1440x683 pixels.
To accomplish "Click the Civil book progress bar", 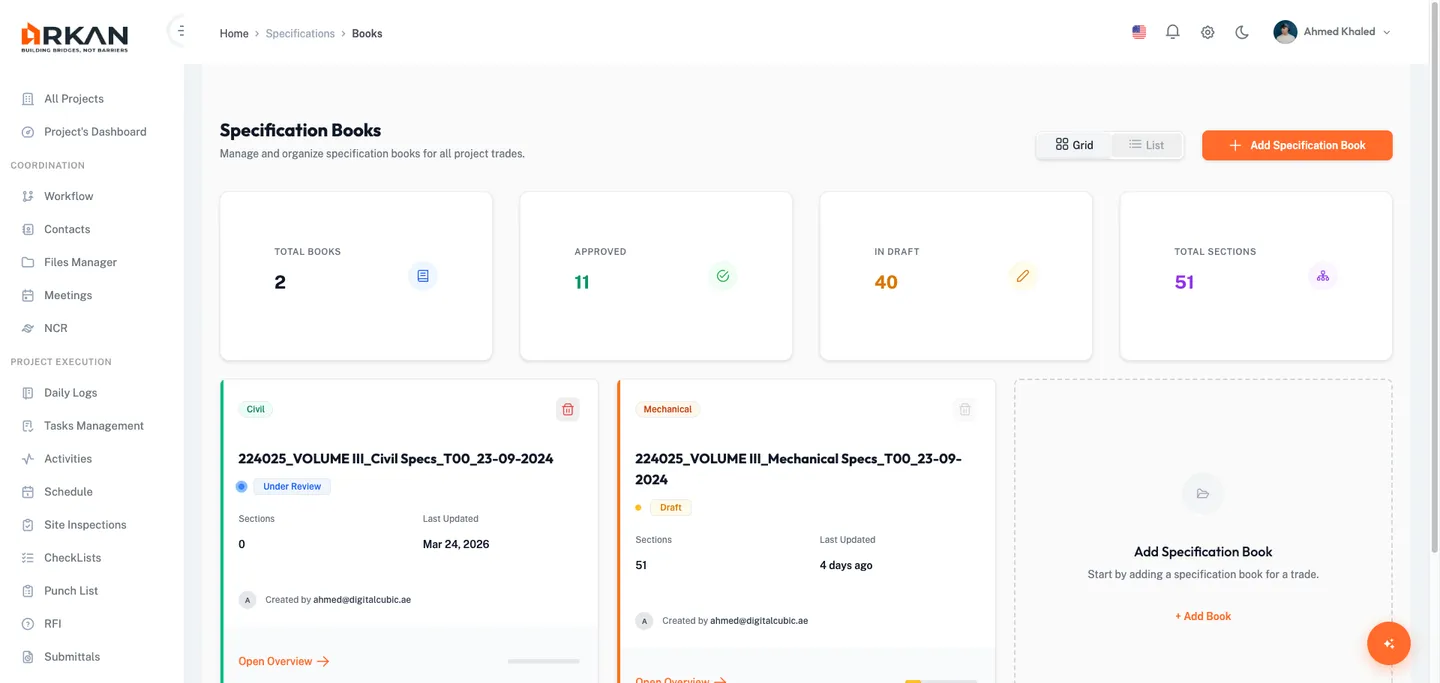I will tap(543, 661).
